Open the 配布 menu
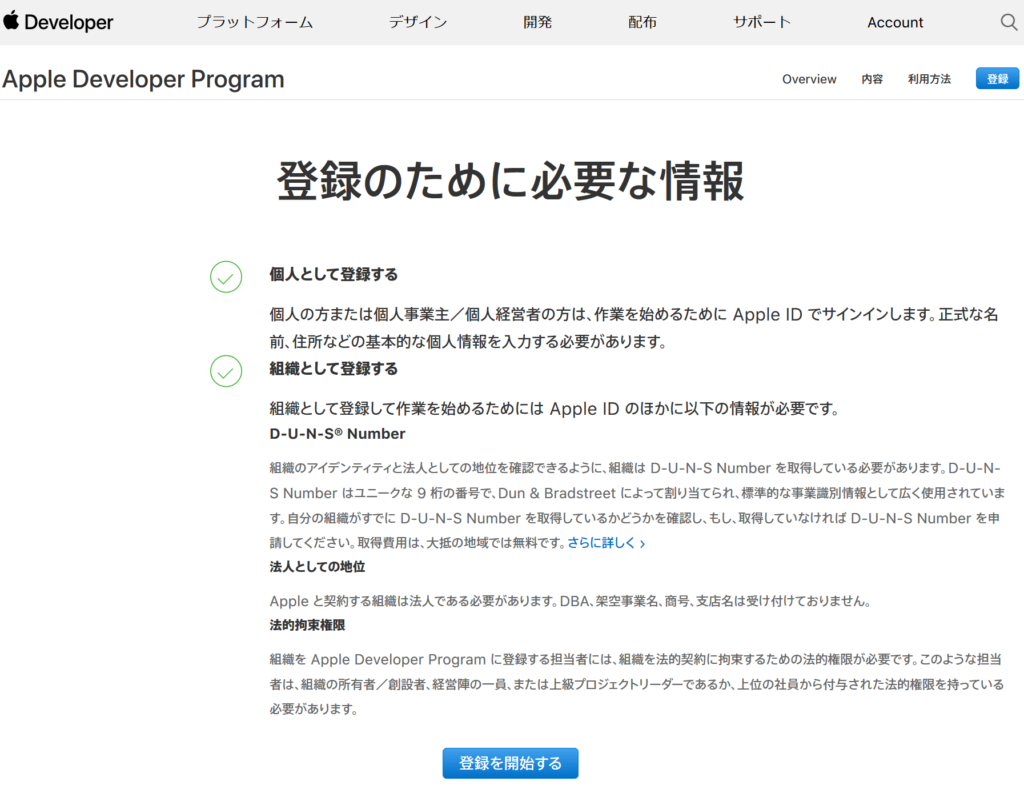The image size is (1024, 789). pos(642,22)
